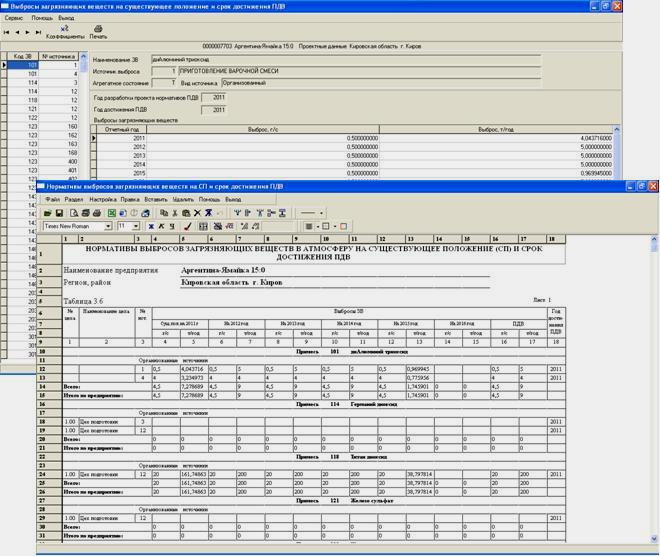Go to first record navigation arrow
Screen dimensions: 660x556
coord(7,32)
